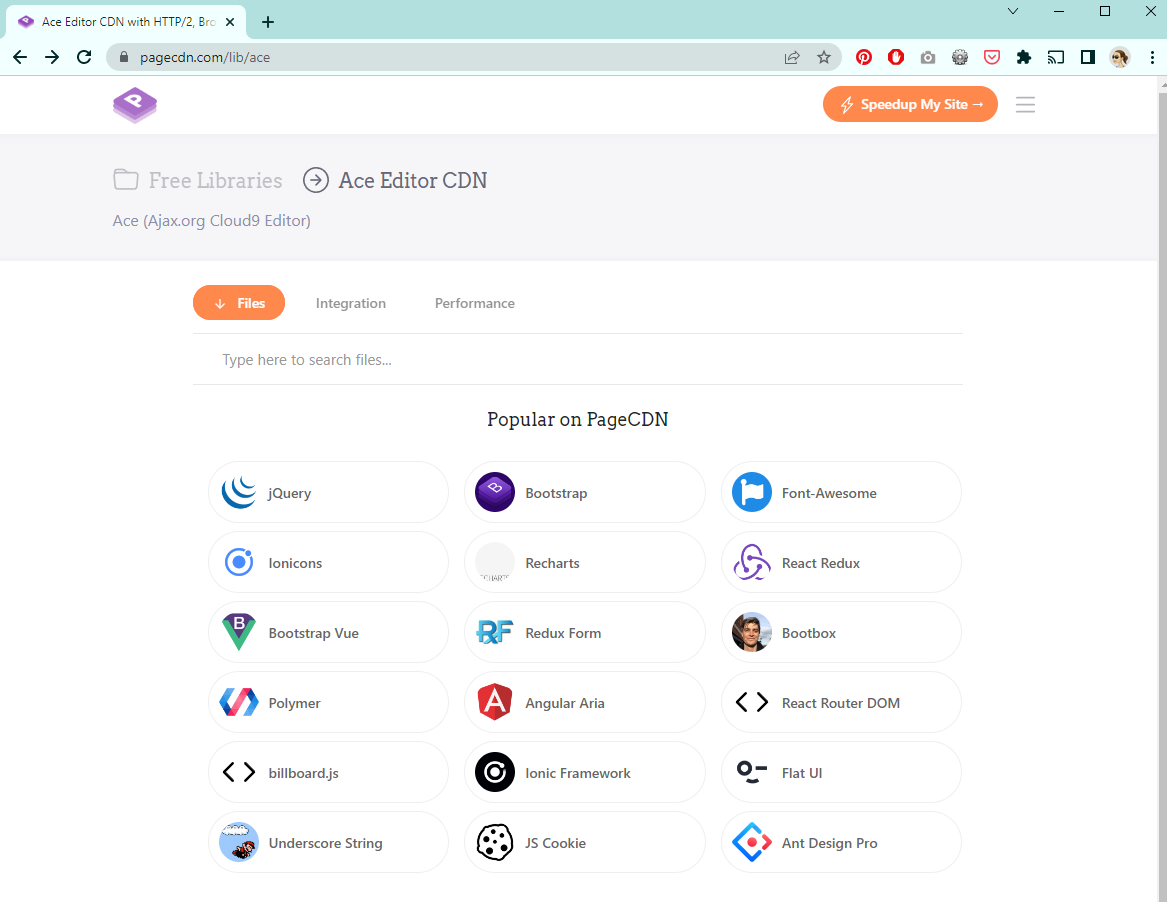
Task: Open the Bootstrap library icon
Action: (494, 492)
